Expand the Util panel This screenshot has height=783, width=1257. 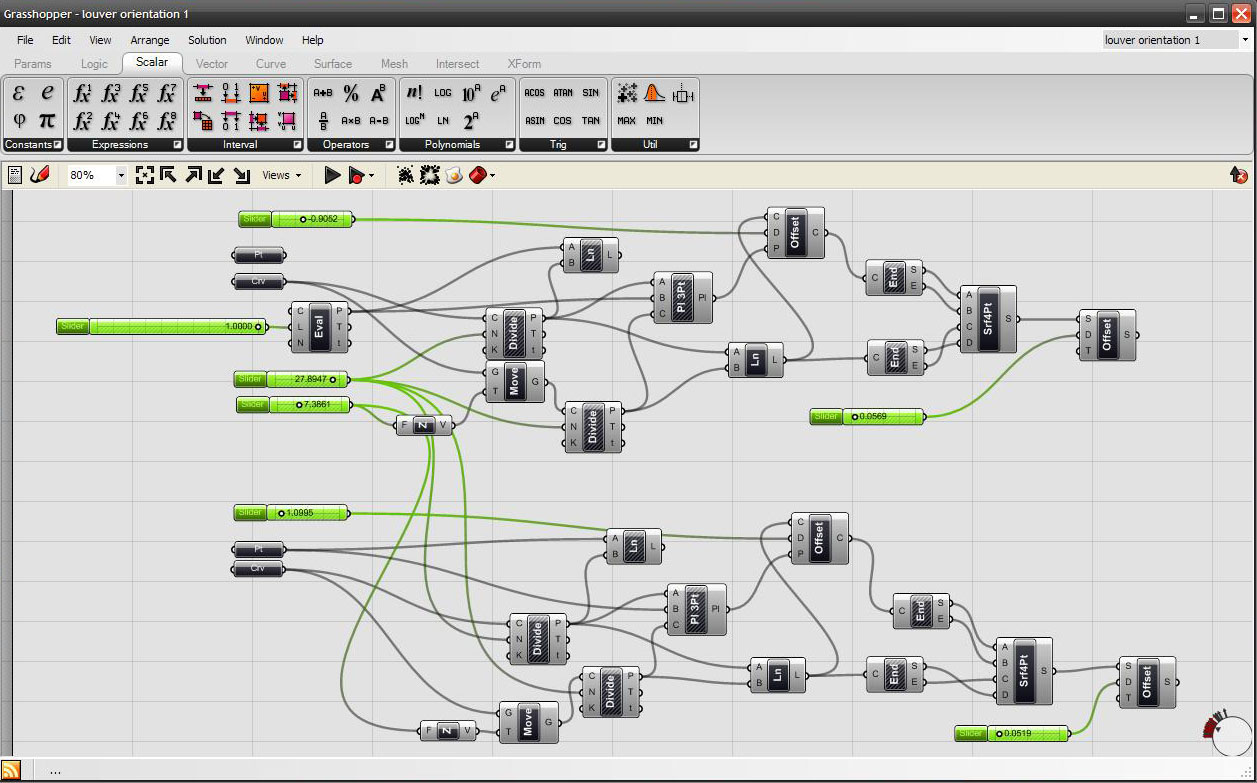pos(692,145)
